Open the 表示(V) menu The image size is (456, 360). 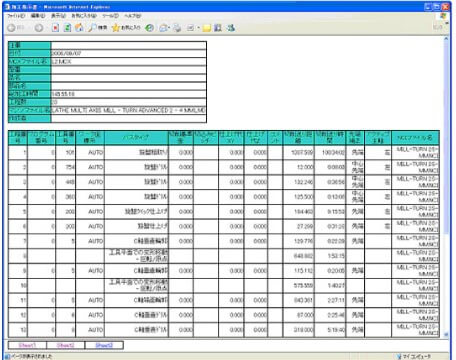(58, 16)
